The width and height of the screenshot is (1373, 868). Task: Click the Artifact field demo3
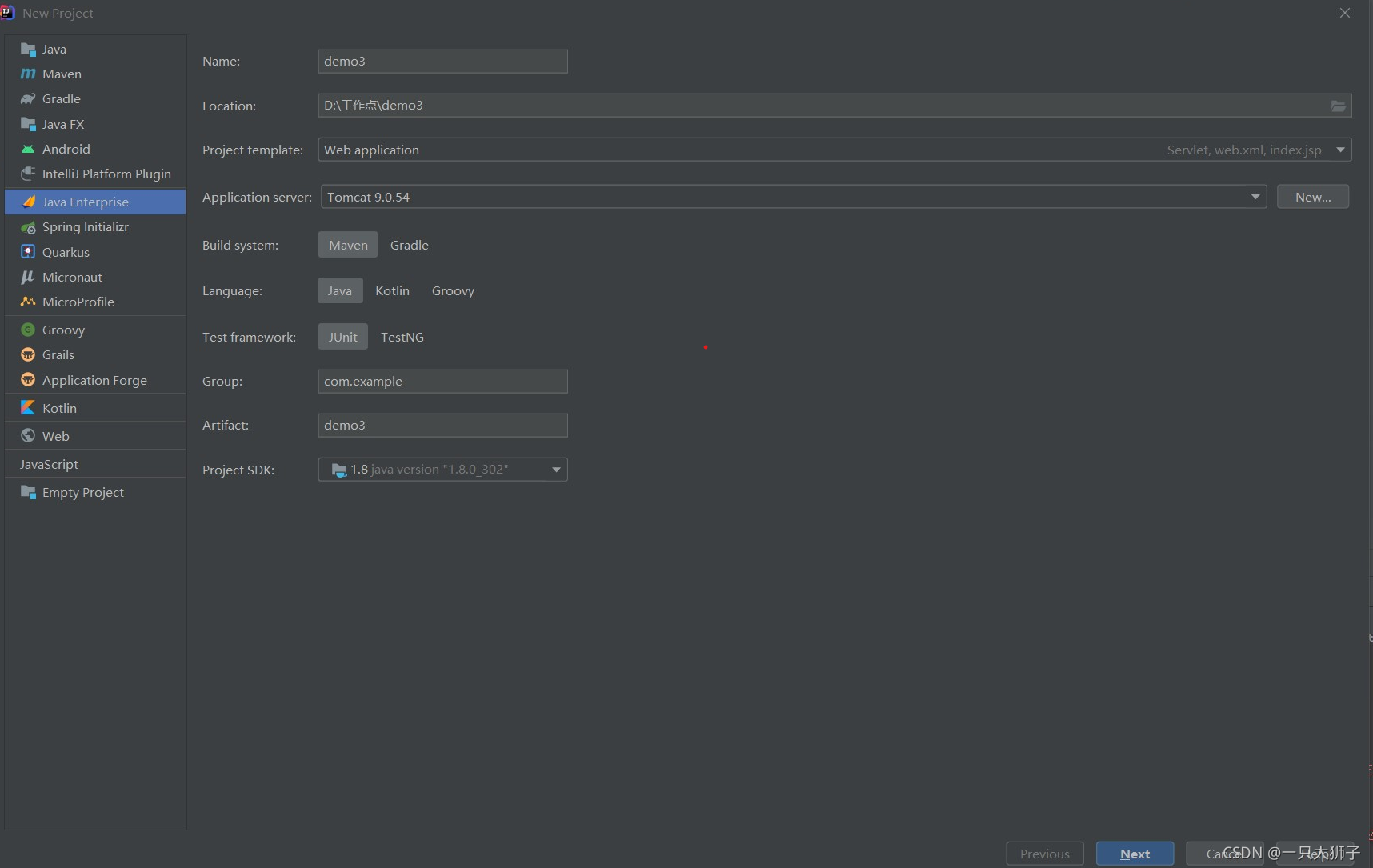442,426
